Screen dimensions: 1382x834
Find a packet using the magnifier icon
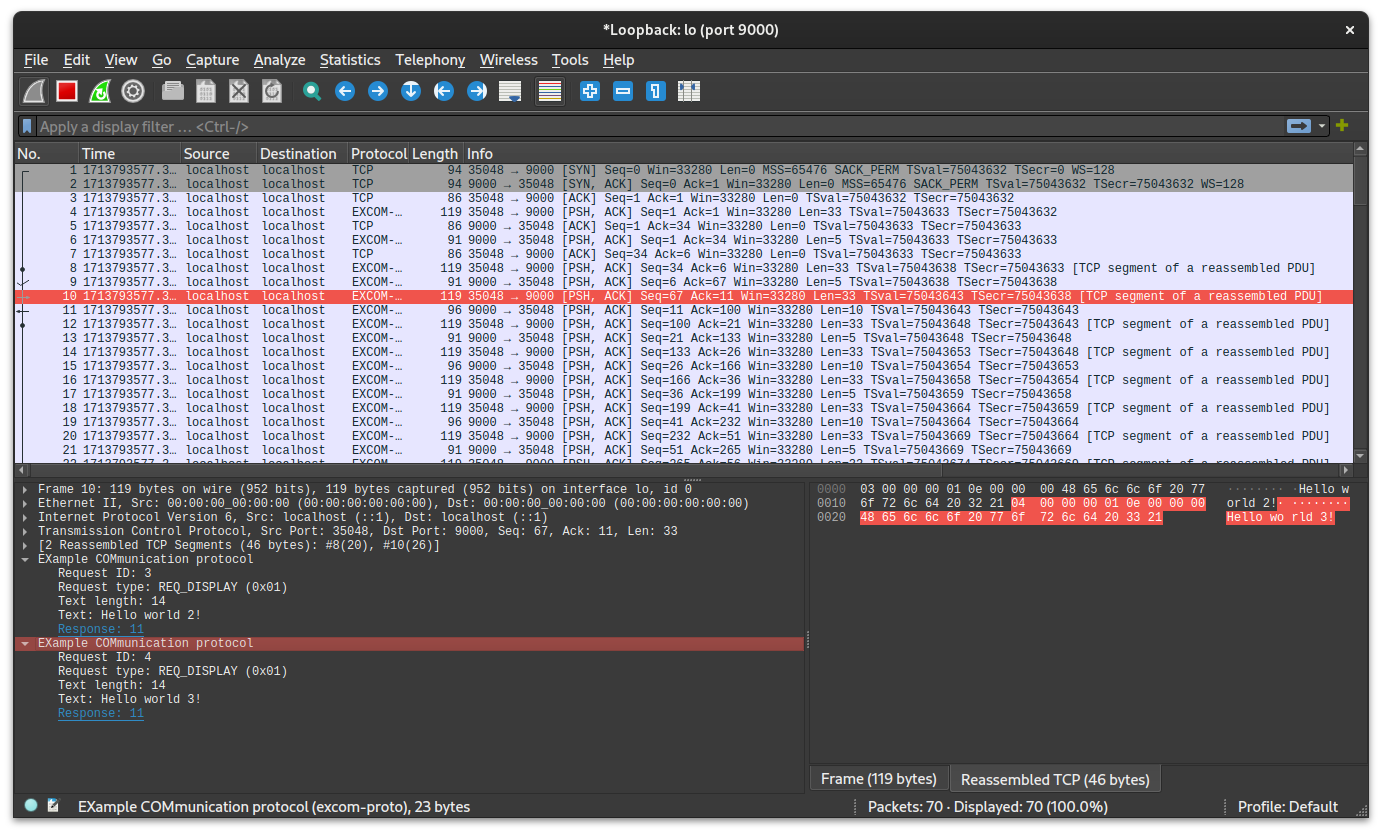pos(312,92)
